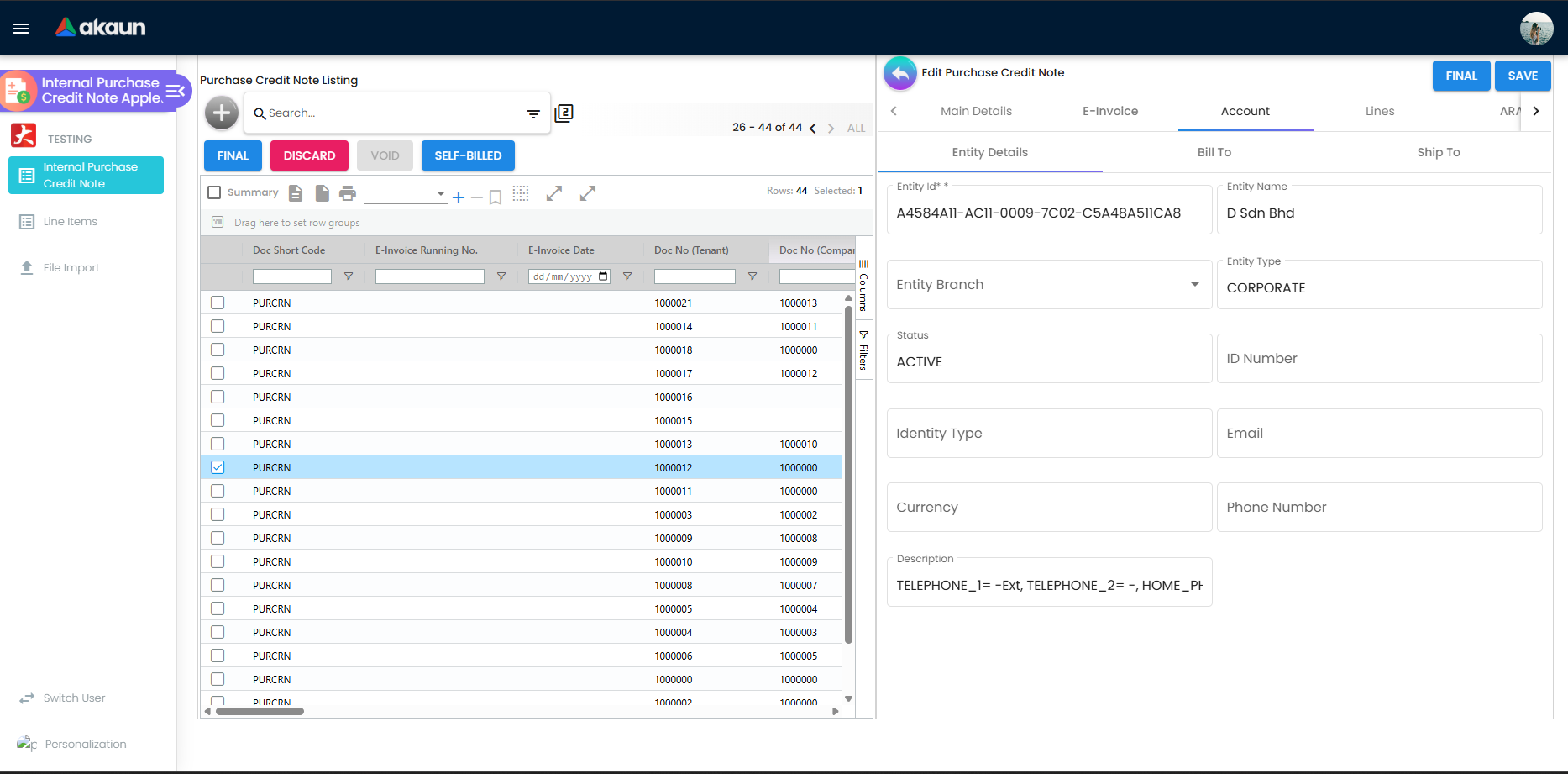This screenshot has width=1568, height=774.
Task: Check the row with Doc No 1000021
Action: click(218, 303)
